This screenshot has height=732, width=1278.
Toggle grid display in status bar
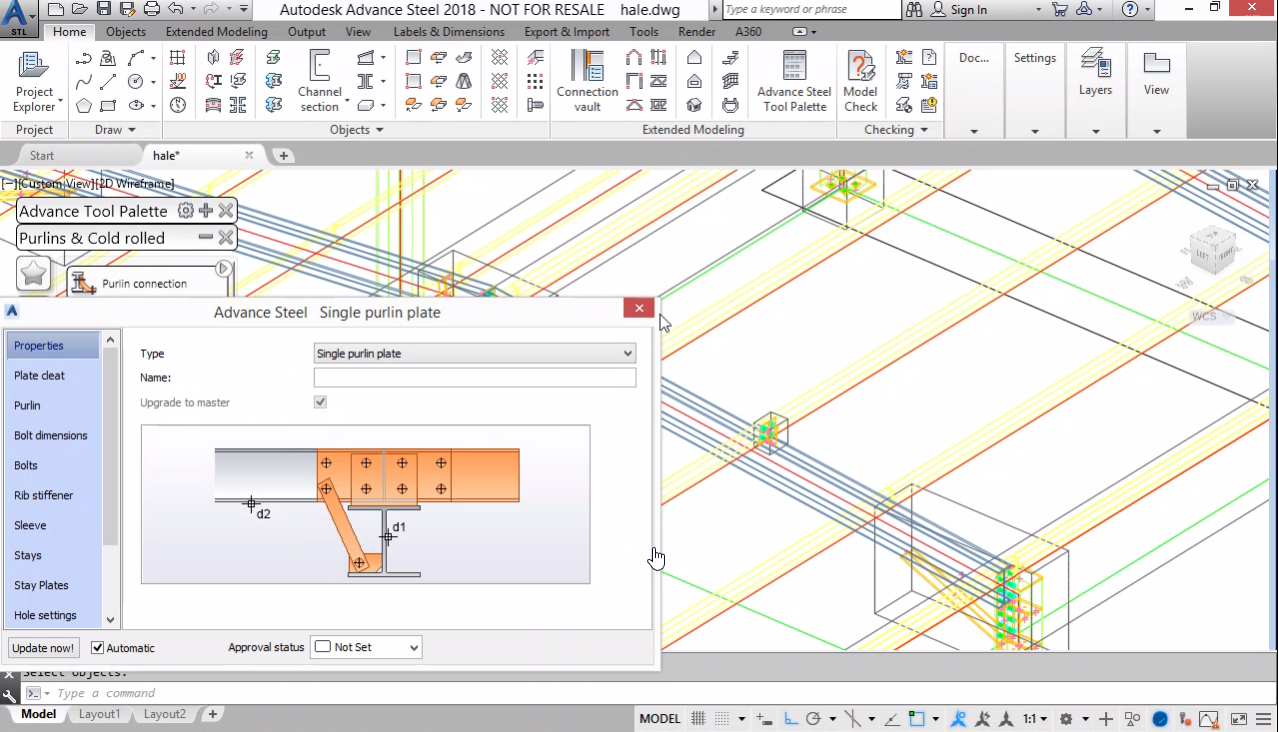tap(698, 719)
